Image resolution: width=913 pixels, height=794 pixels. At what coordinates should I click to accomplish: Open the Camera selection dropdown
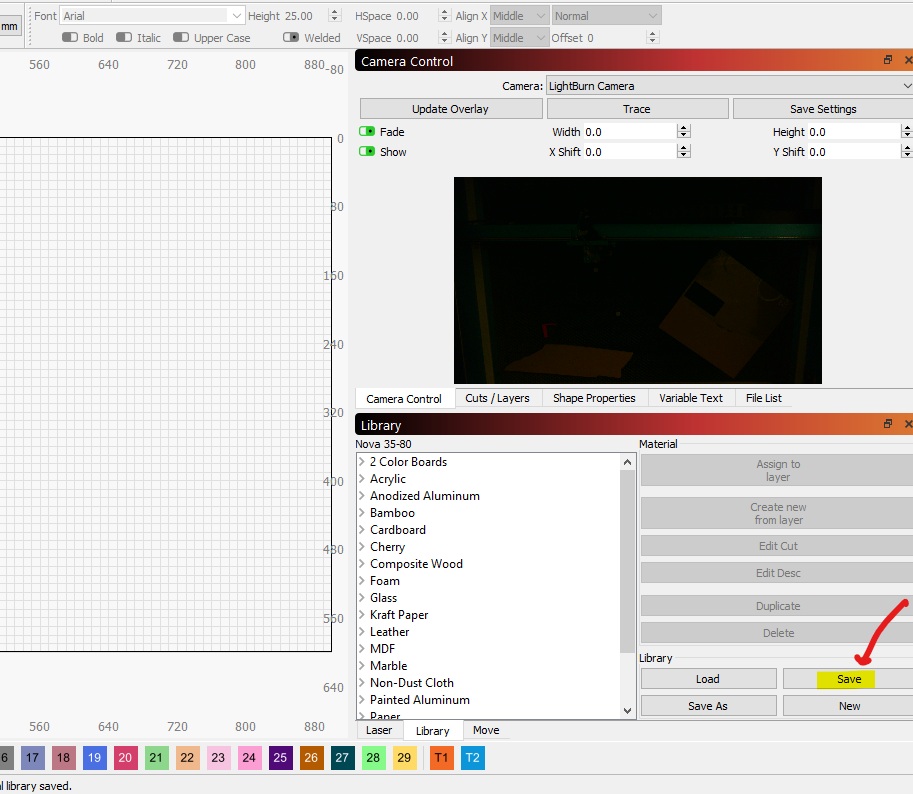pyautogui.click(x=729, y=86)
